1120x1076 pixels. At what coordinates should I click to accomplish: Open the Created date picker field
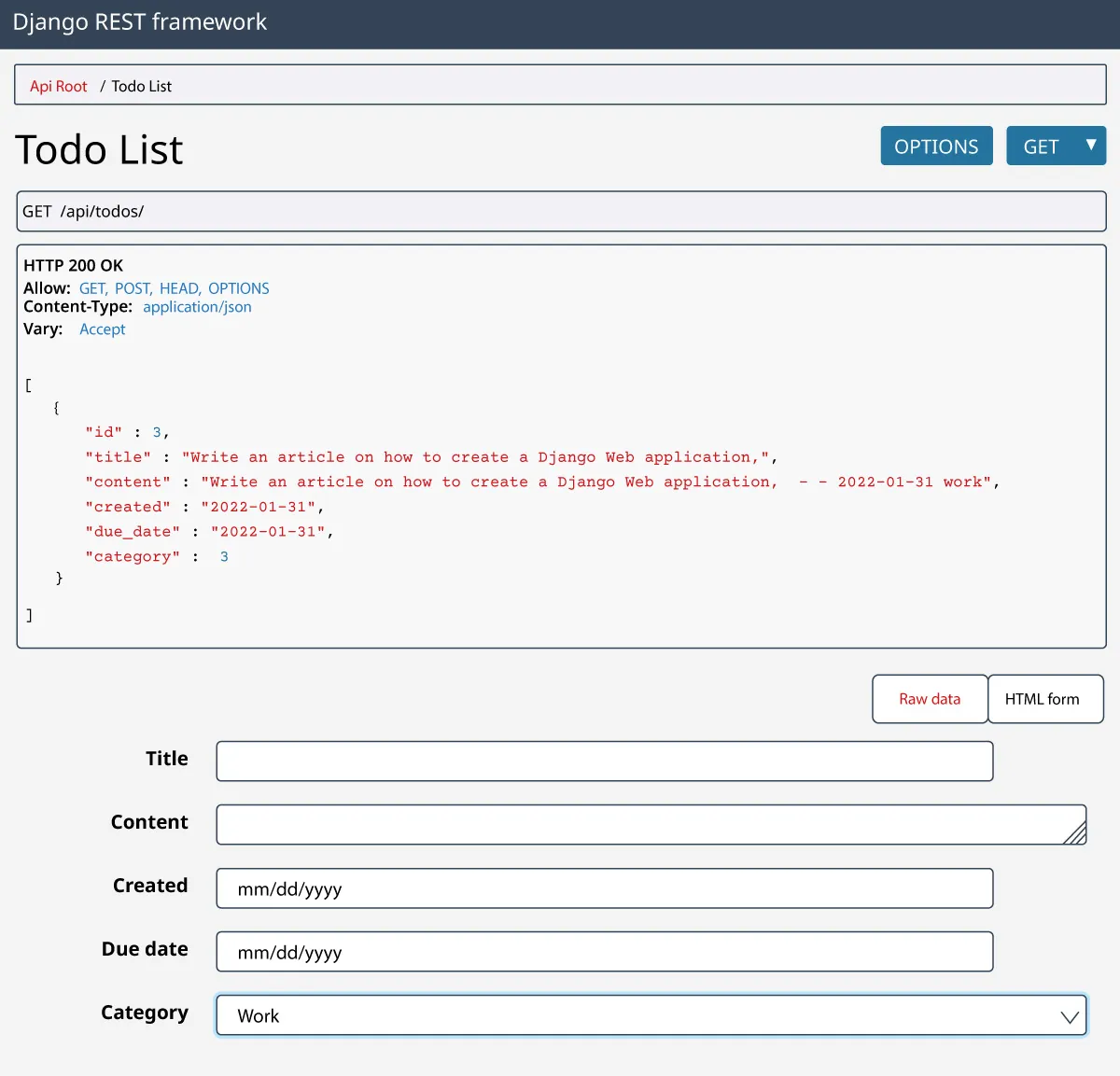coord(605,887)
